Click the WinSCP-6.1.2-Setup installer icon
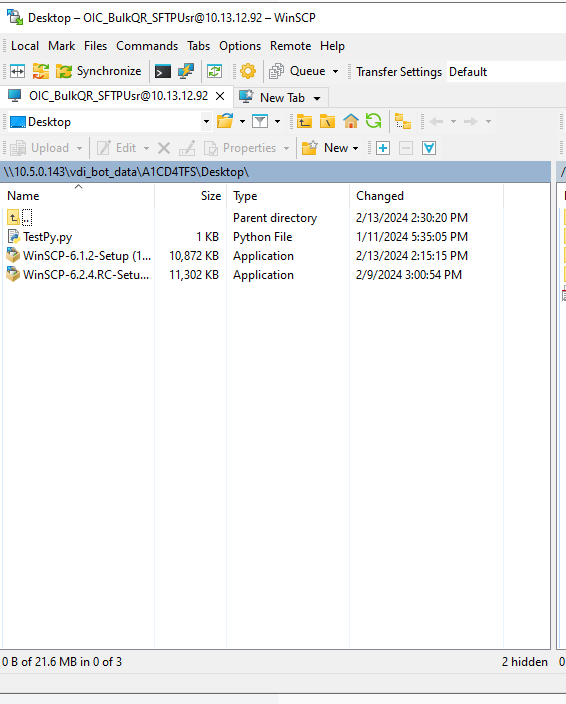The image size is (566, 704). click(13, 255)
